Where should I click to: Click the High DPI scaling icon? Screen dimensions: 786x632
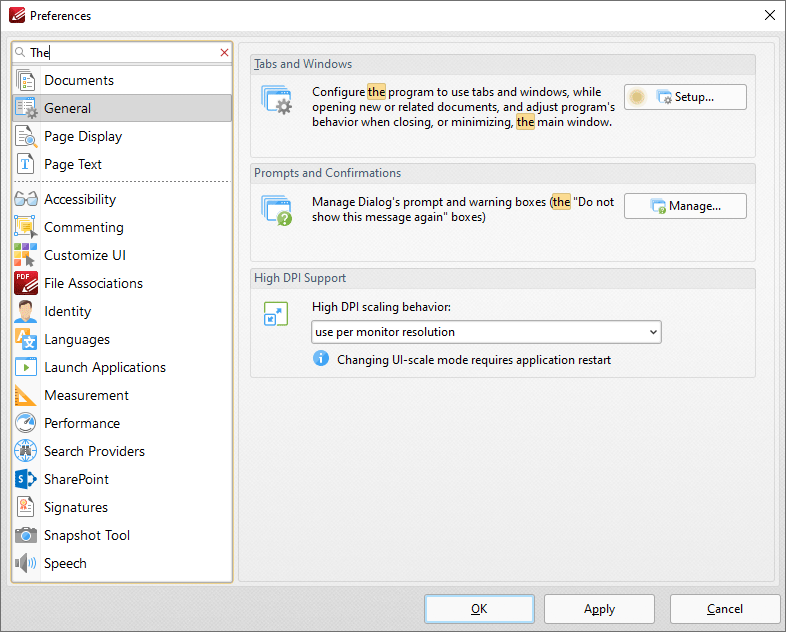(276, 314)
